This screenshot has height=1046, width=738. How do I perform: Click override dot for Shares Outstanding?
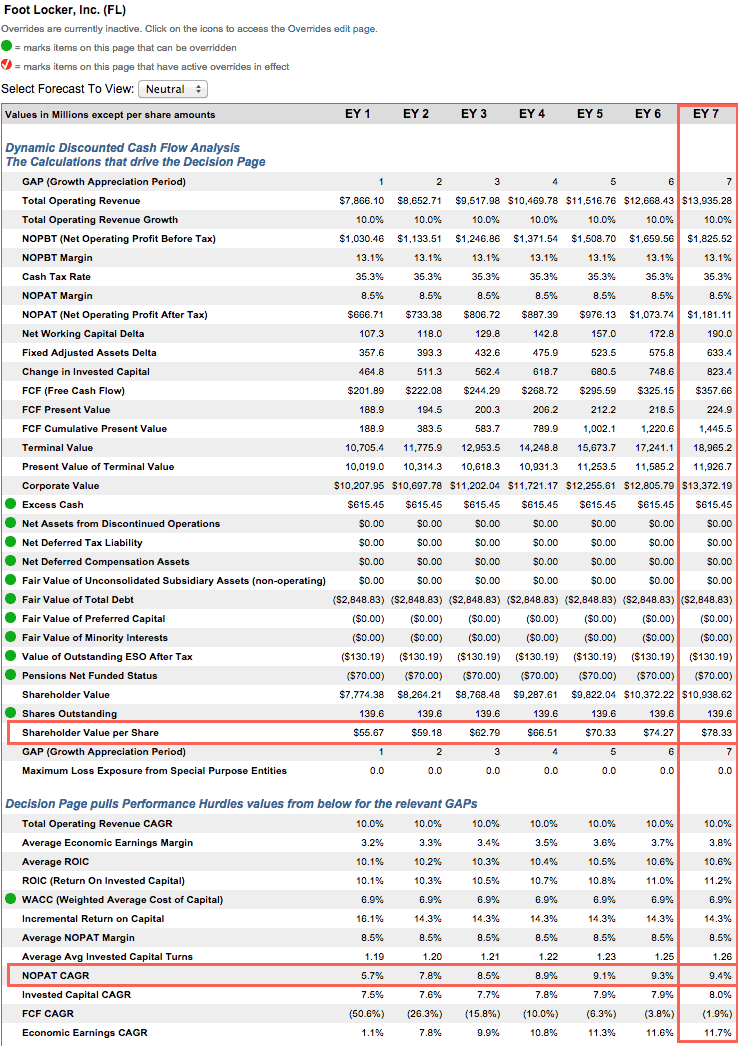tap(10, 713)
